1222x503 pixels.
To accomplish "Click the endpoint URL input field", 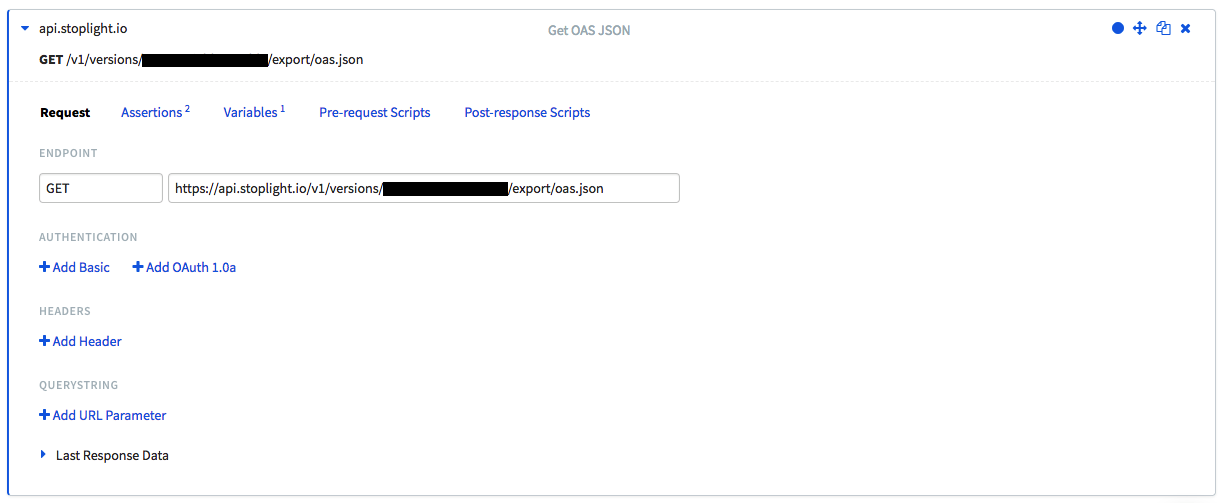I will point(424,188).
